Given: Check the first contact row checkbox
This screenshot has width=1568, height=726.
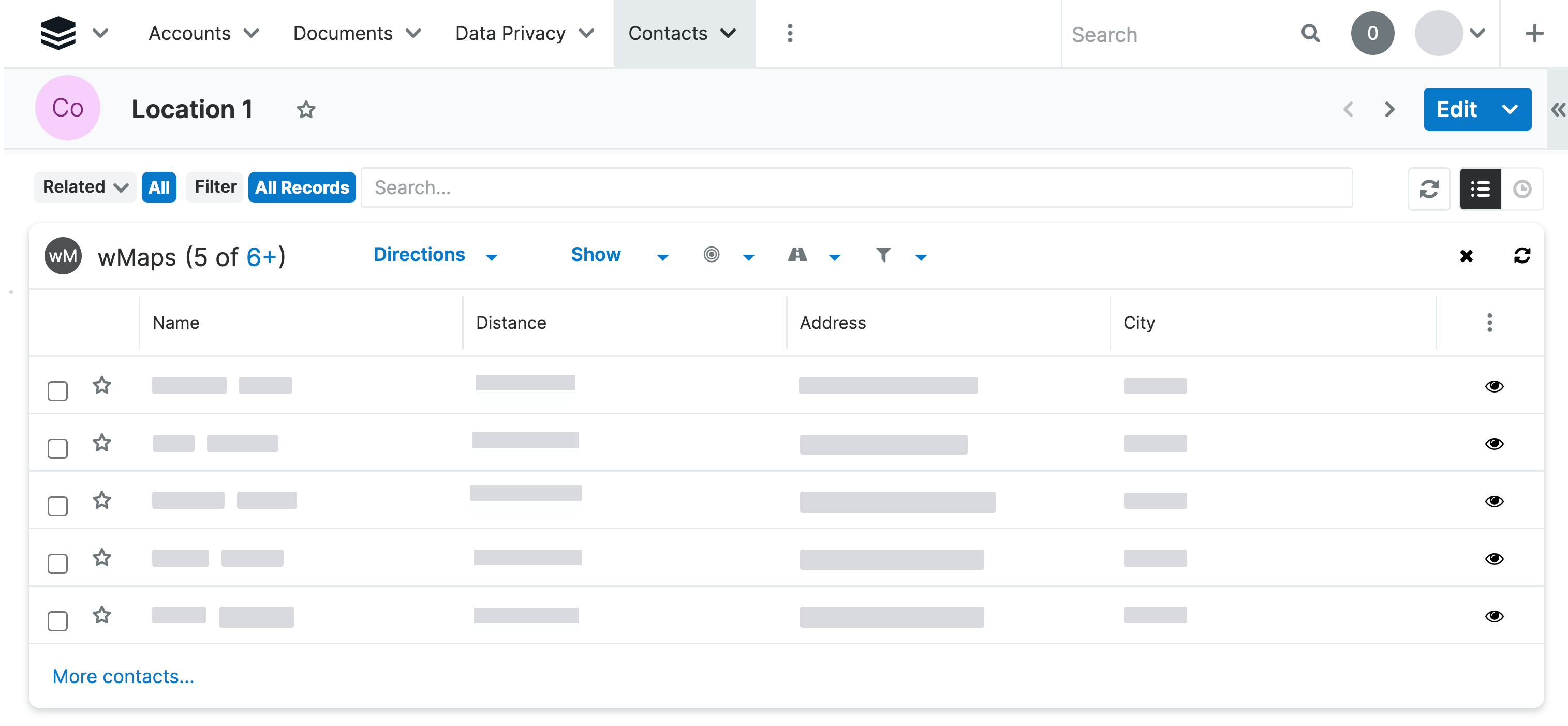Looking at the screenshot, I should [58, 391].
